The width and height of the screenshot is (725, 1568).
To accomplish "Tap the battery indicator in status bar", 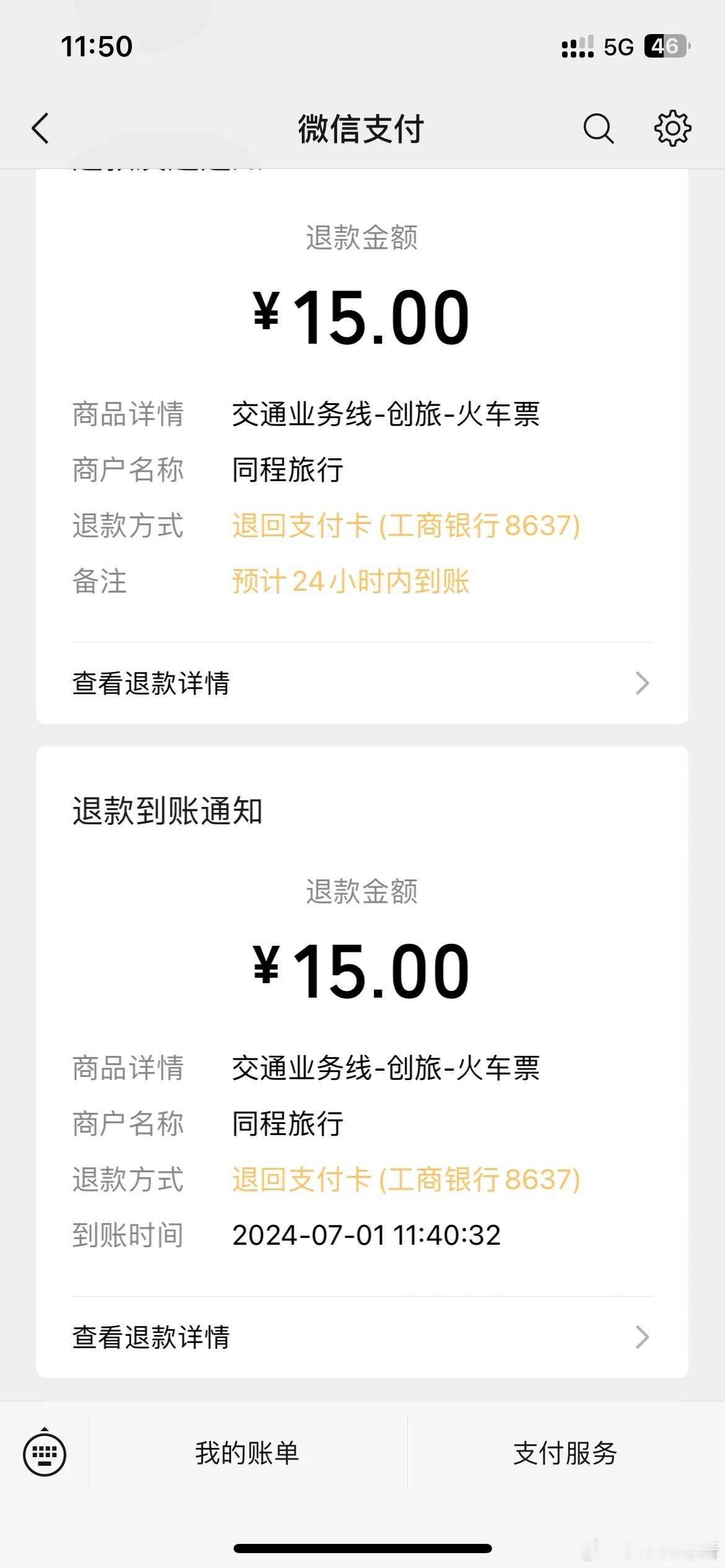I will (667, 46).
